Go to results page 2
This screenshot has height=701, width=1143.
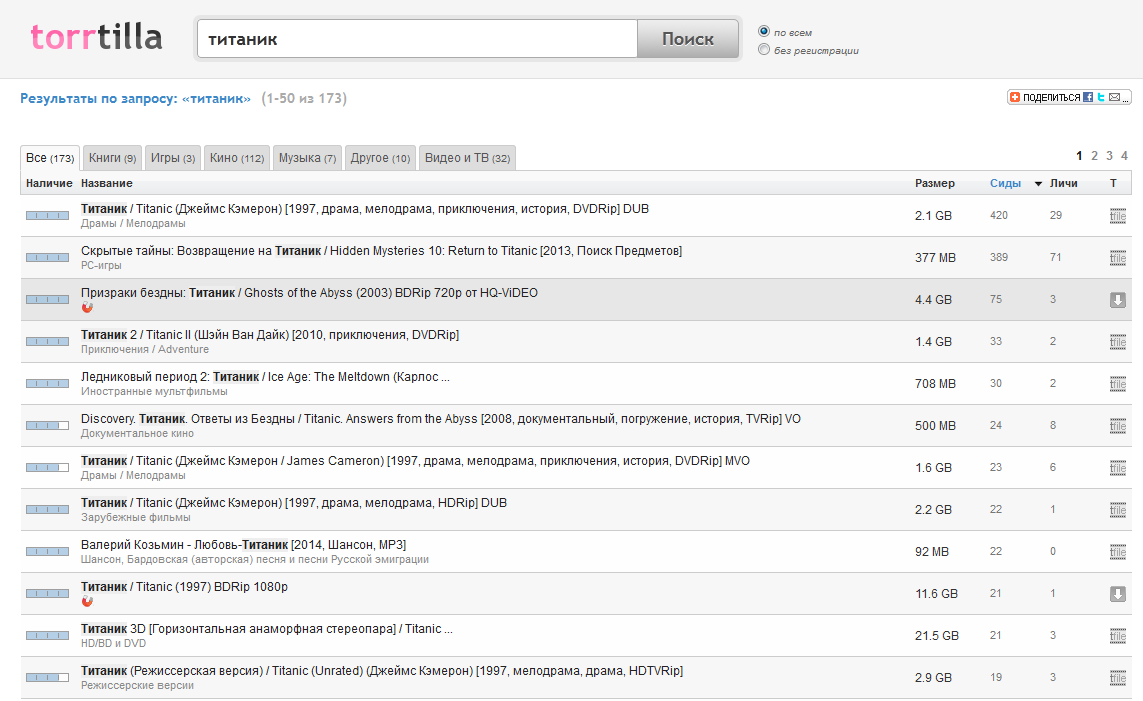pos(1094,156)
